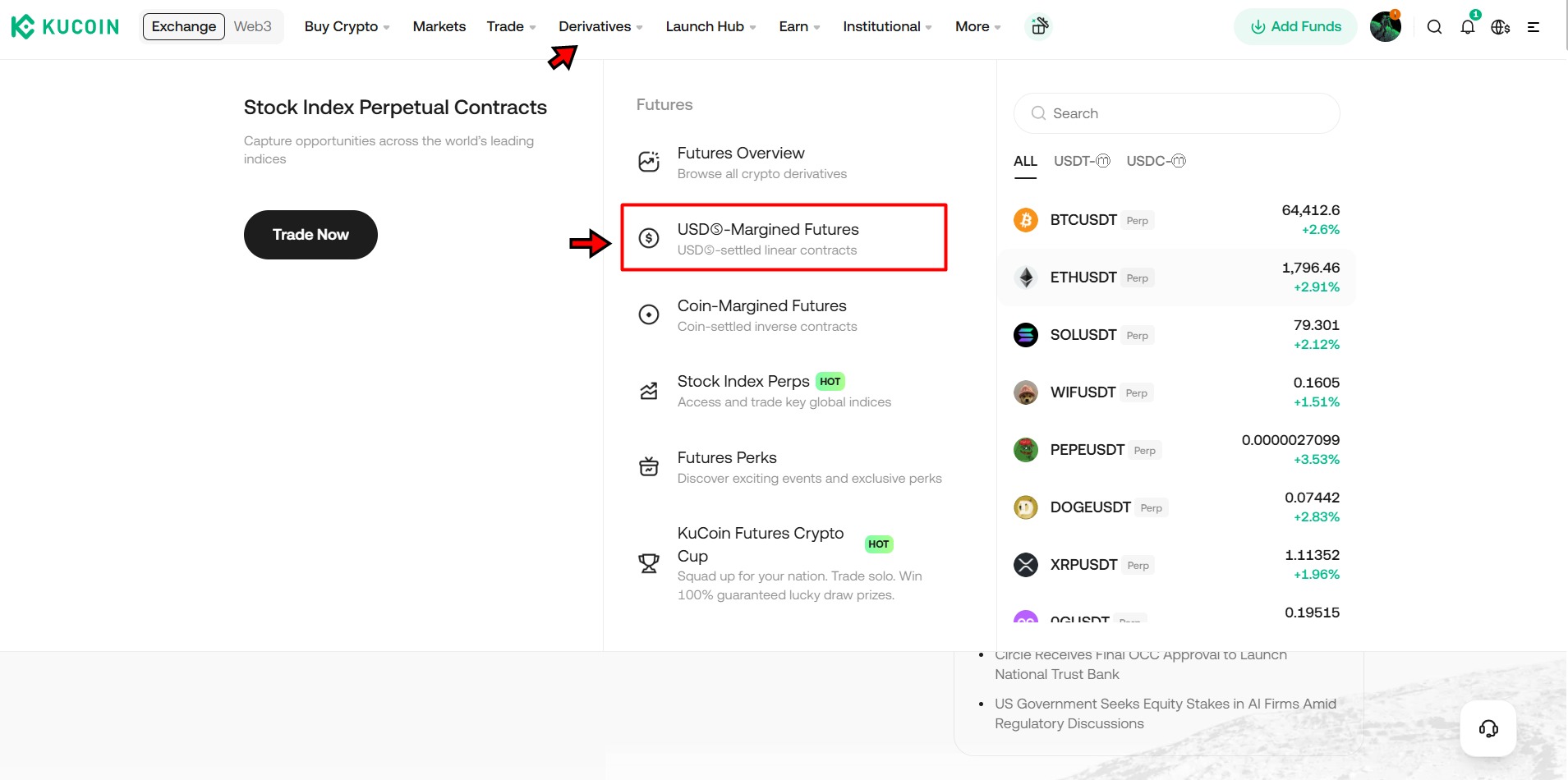Screen dimensions: 1568x780
Task: Open the gift rewards icon
Action: tap(1039, 26)
